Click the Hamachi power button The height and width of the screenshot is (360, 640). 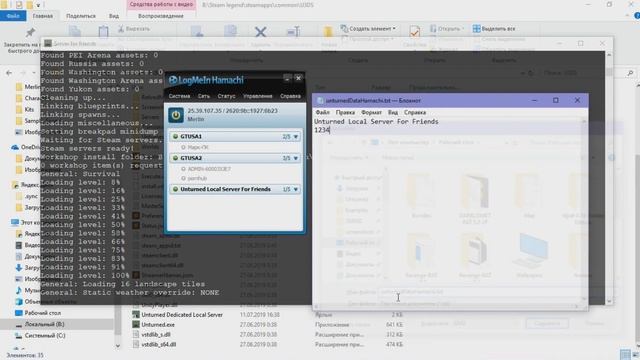176,115
